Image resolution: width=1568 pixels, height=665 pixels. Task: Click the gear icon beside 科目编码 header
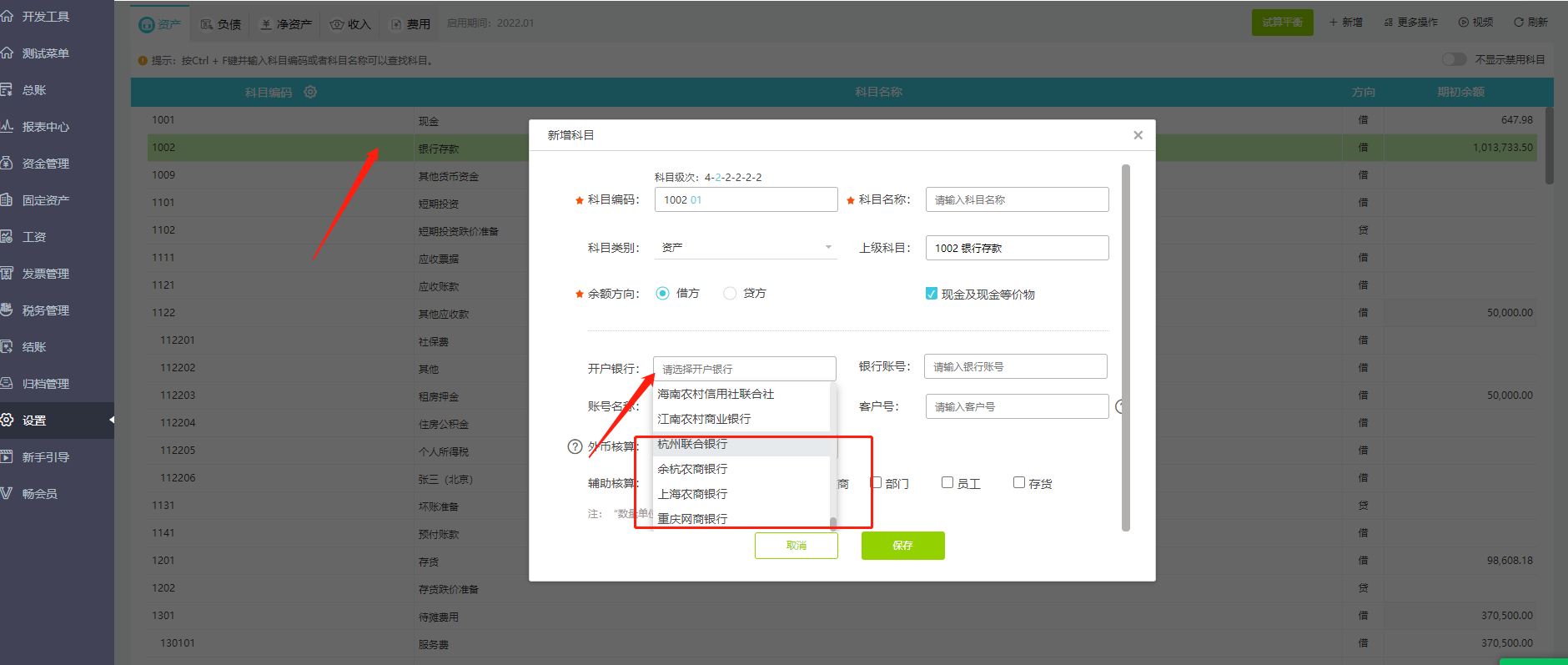pyautogui.click(x=310, y=92)
